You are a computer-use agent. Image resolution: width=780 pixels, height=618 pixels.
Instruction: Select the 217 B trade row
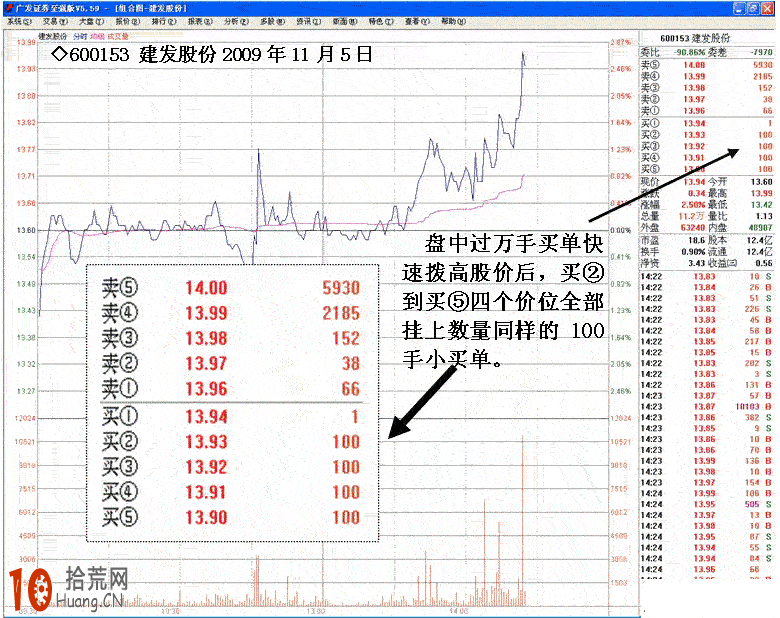707,341
